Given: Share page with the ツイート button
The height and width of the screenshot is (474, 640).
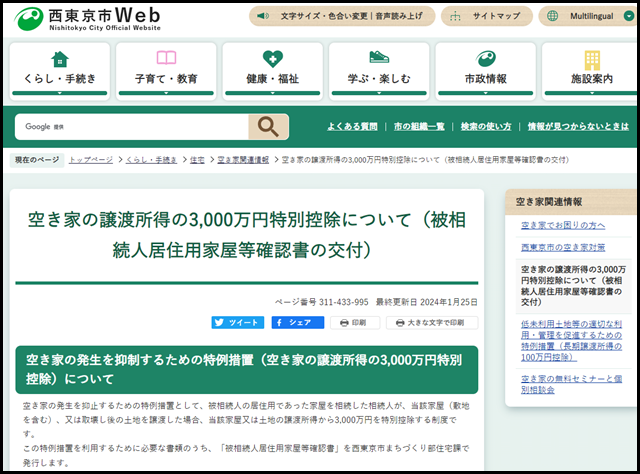Looking at the screenshot, I should pos(238,323).
